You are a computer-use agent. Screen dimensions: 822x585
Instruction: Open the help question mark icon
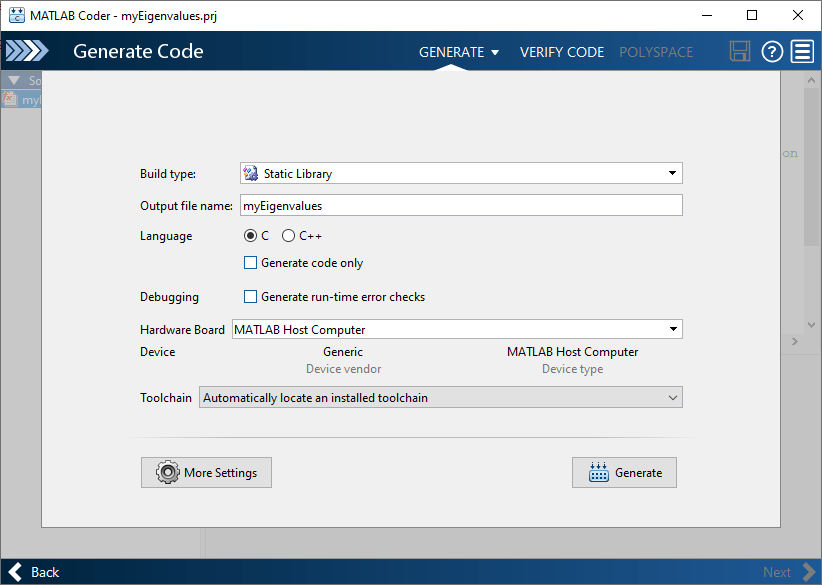point(772,52)
